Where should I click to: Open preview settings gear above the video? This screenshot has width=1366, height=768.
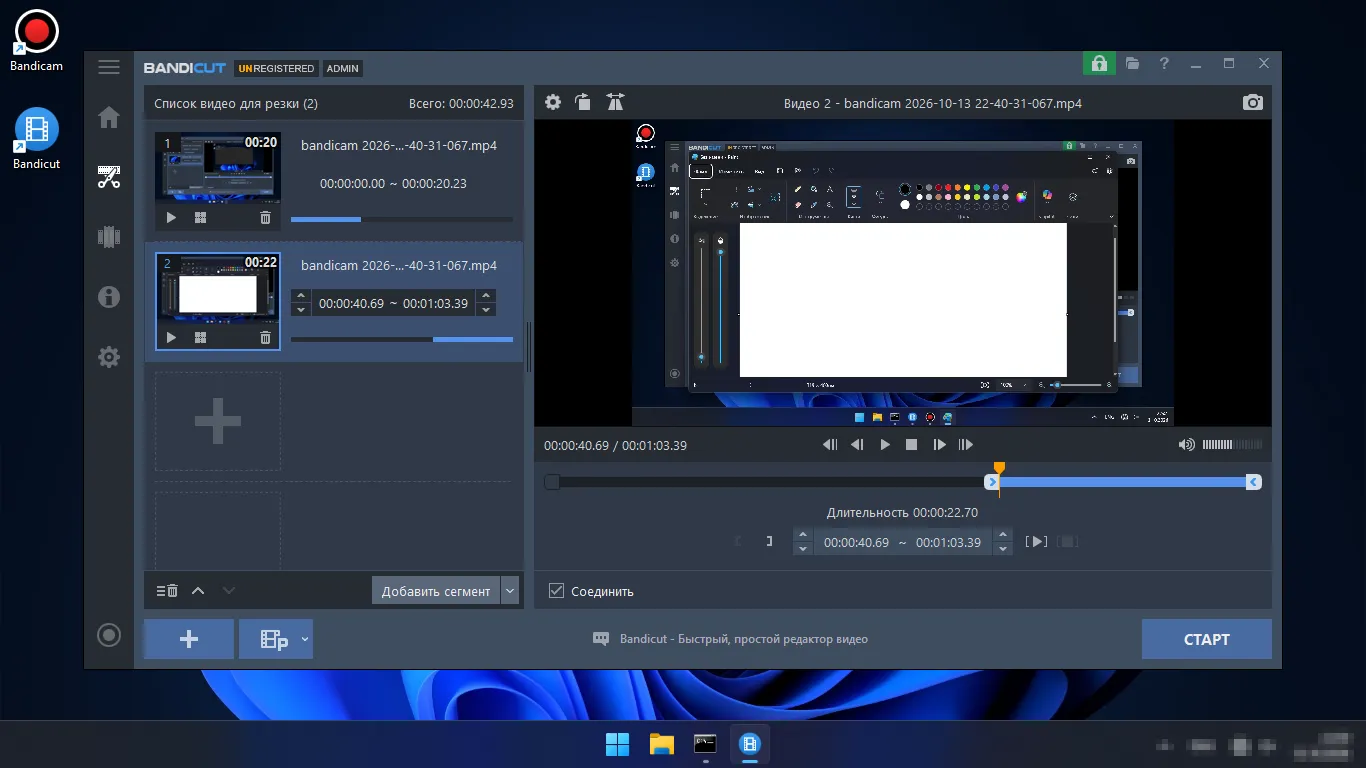click(553, 102)
